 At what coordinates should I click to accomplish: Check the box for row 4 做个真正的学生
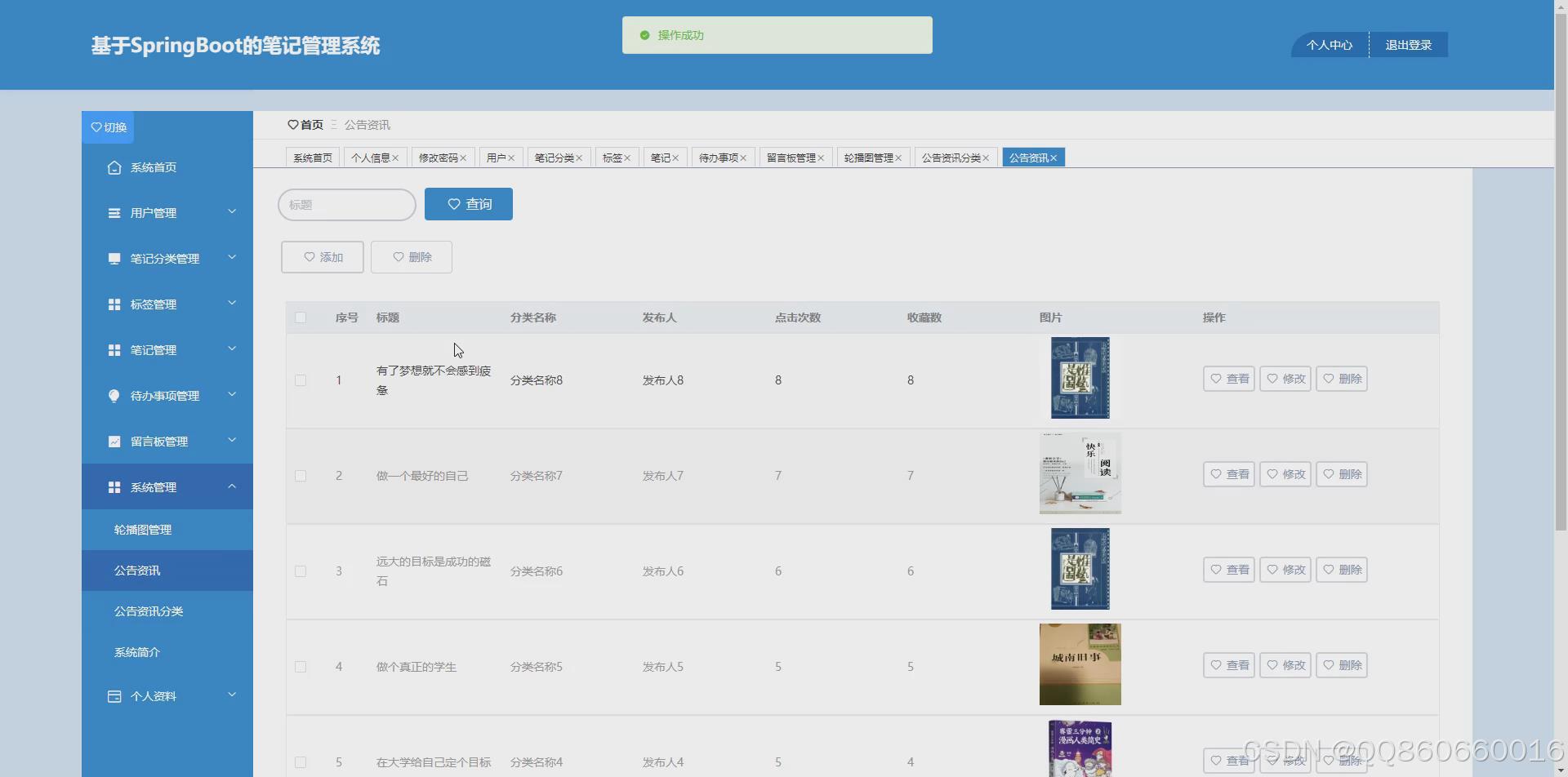pos(301,667)
